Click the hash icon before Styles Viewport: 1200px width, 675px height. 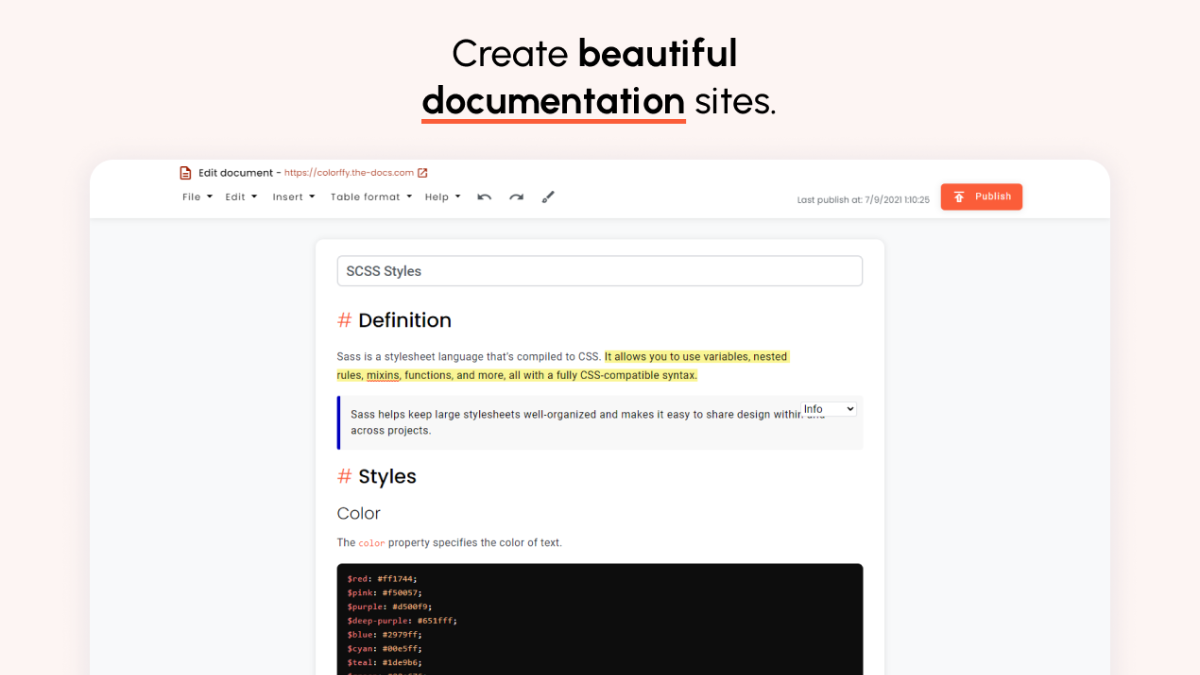coord(344,477)
